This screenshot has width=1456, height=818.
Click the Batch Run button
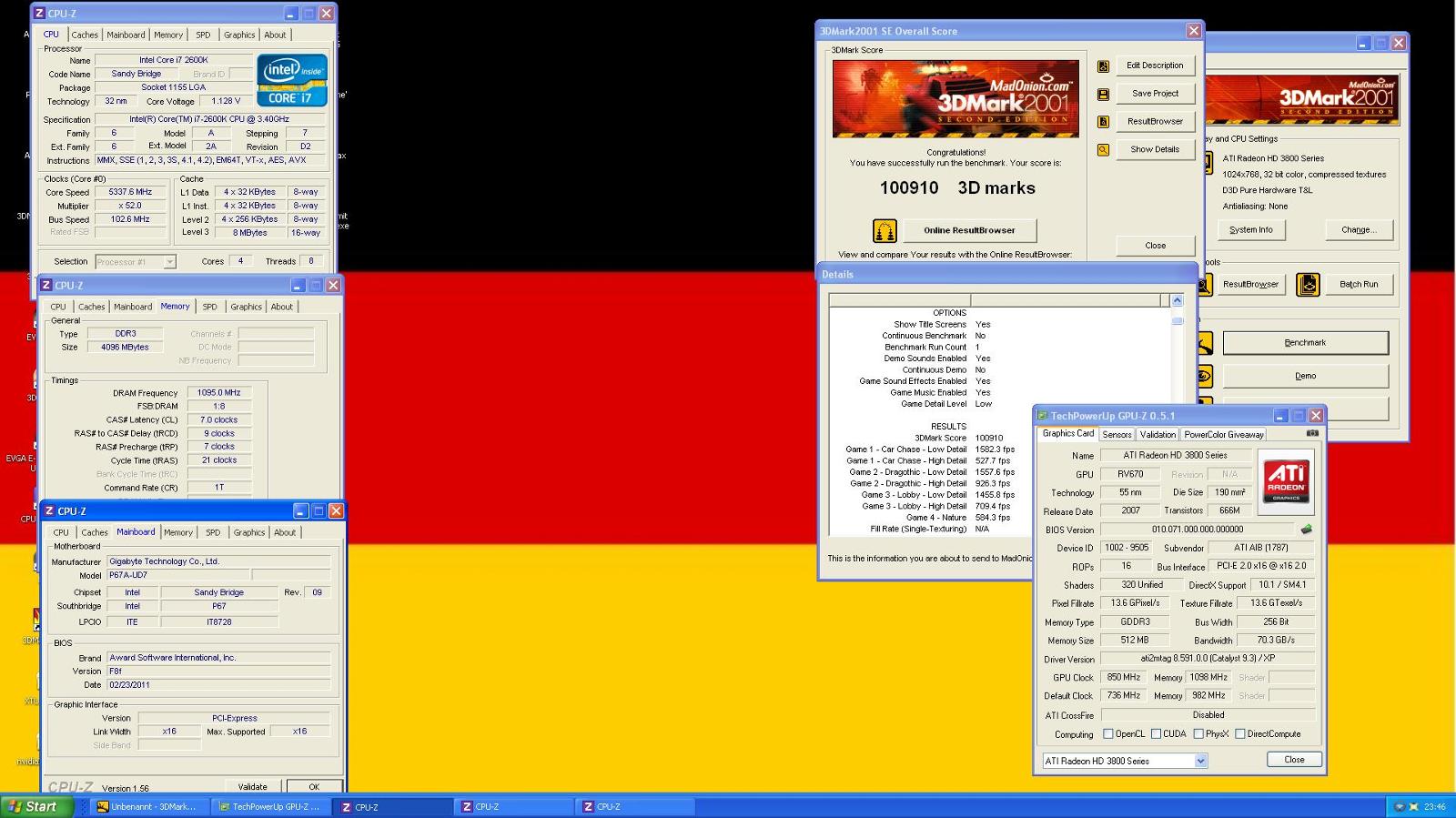[x=1358, y=285]
